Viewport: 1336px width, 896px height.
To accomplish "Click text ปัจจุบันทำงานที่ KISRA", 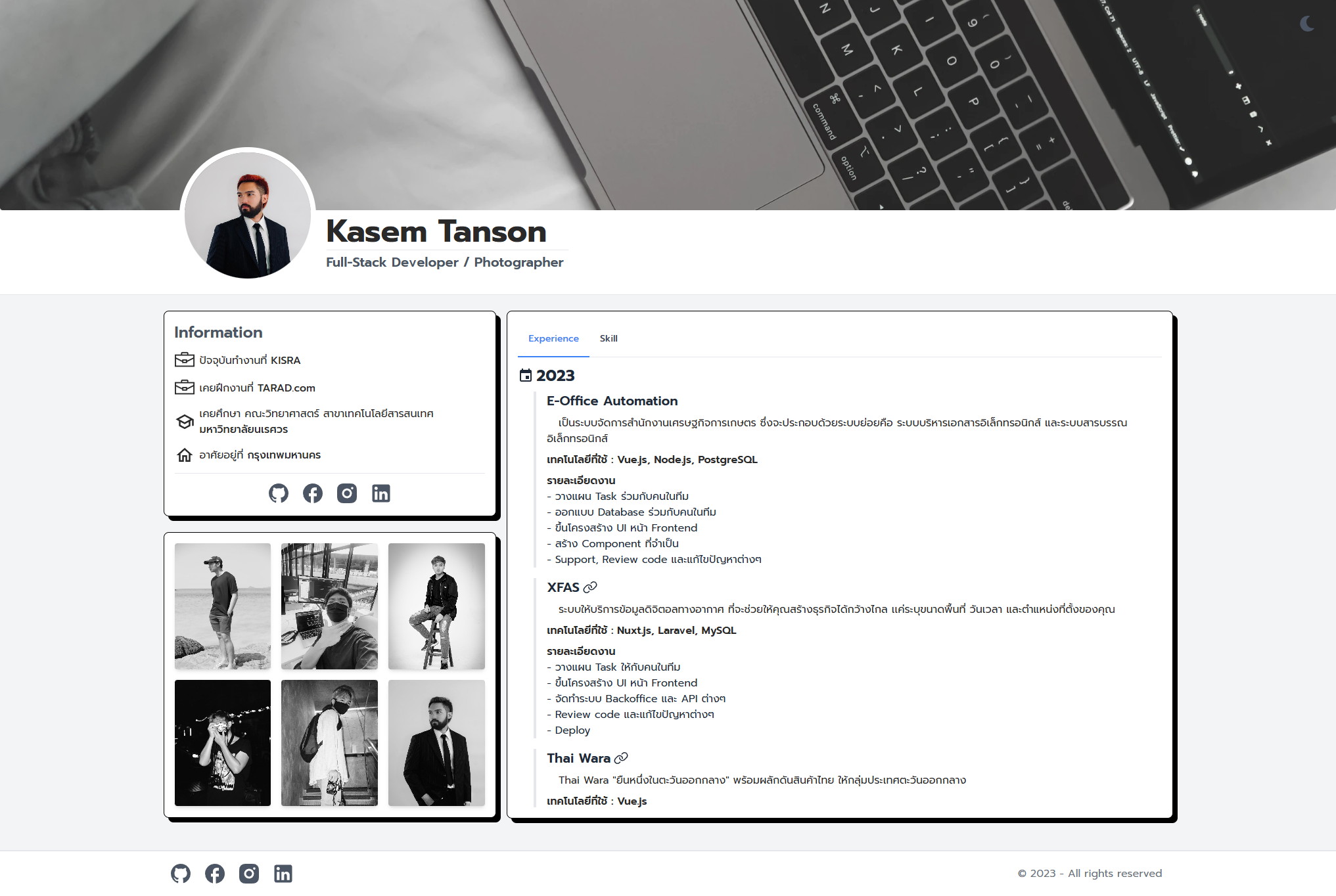I will pos(250,360).
